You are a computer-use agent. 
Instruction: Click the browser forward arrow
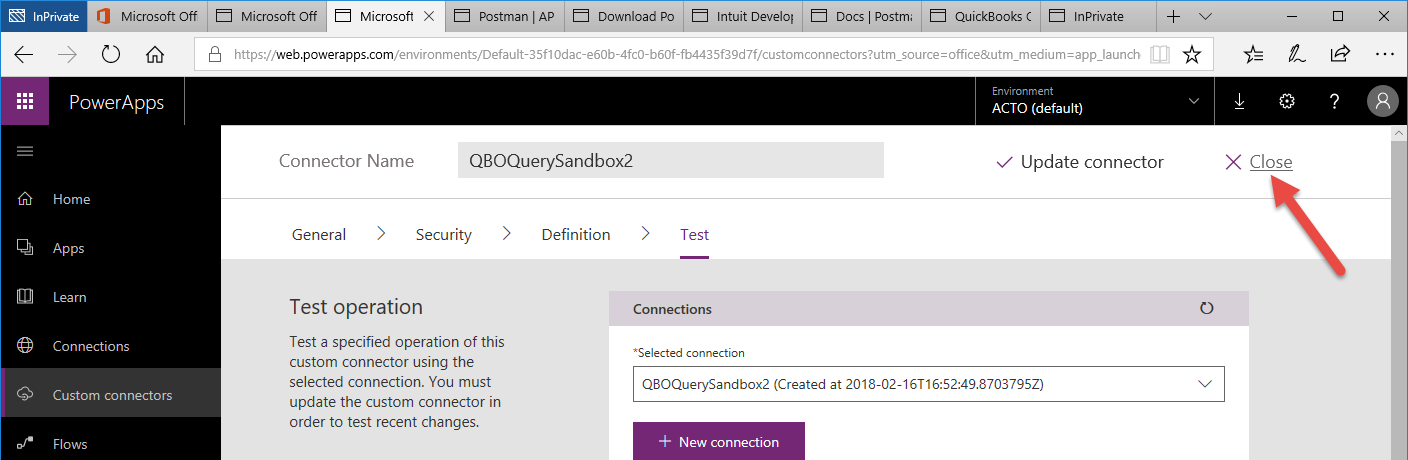[x=68, y=55]
